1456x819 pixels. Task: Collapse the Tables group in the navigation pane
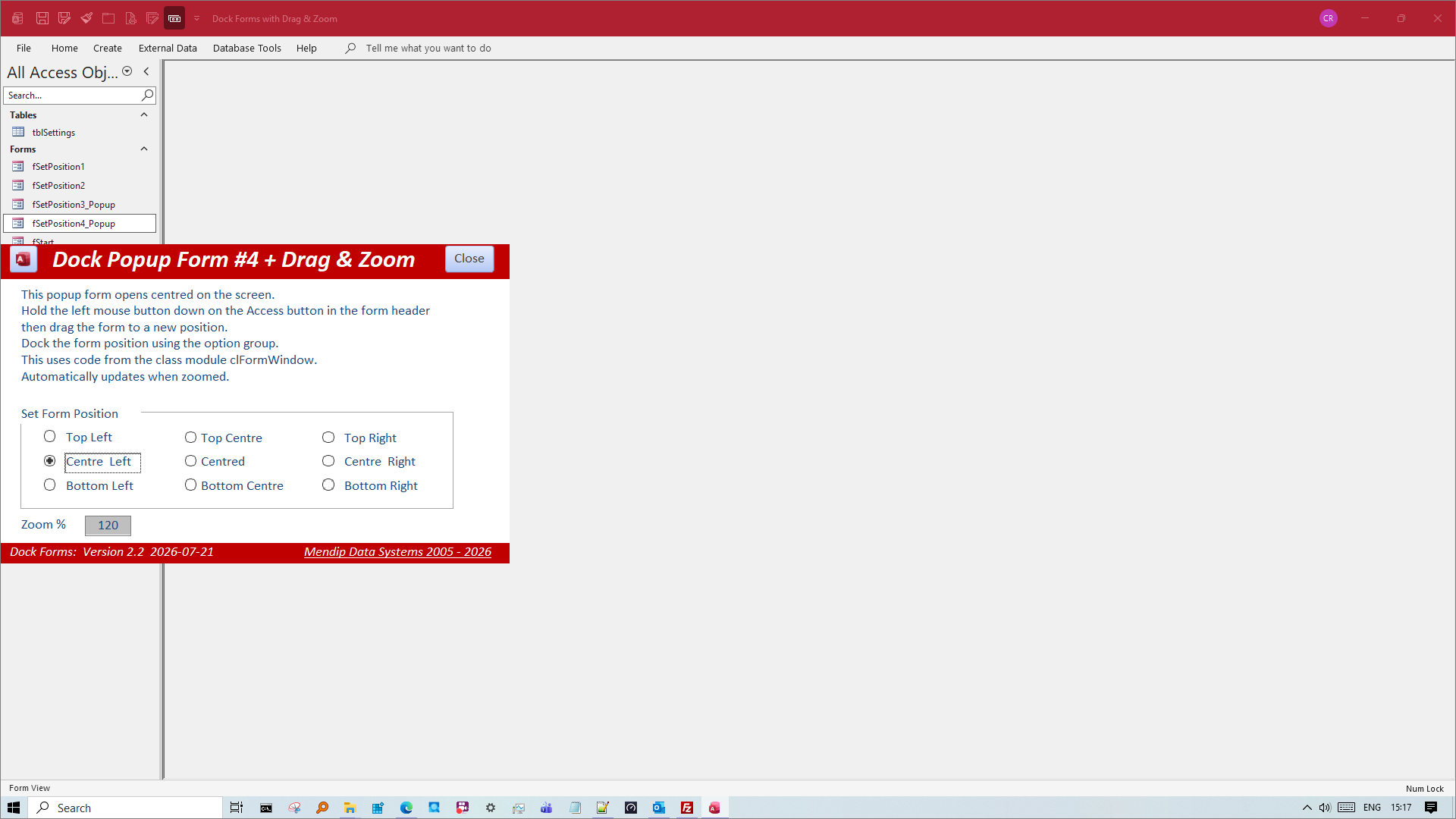coord(144,115)
